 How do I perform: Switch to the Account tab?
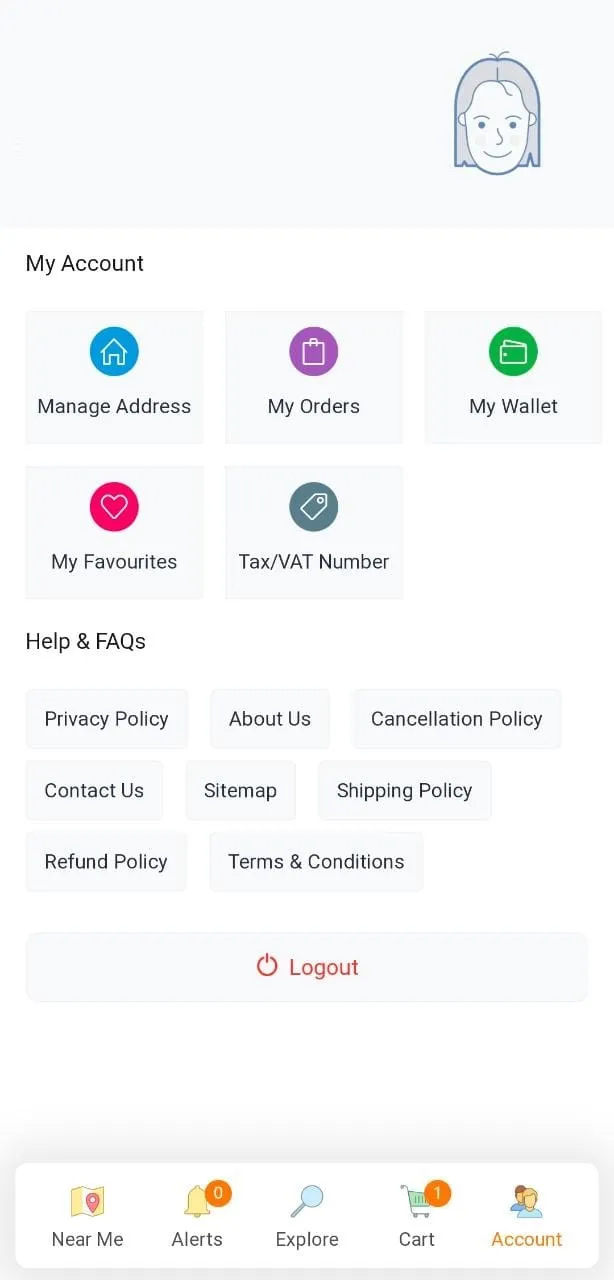(526, 1215)
